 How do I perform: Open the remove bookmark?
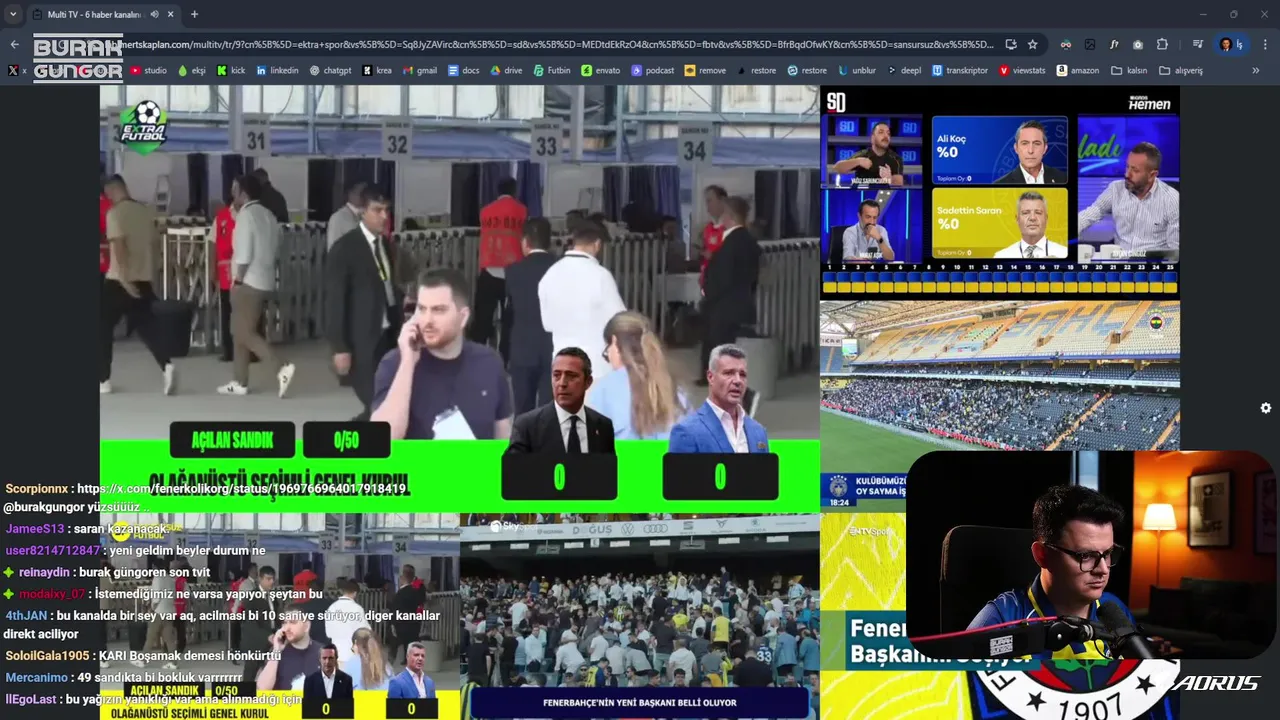pos(705,71)
